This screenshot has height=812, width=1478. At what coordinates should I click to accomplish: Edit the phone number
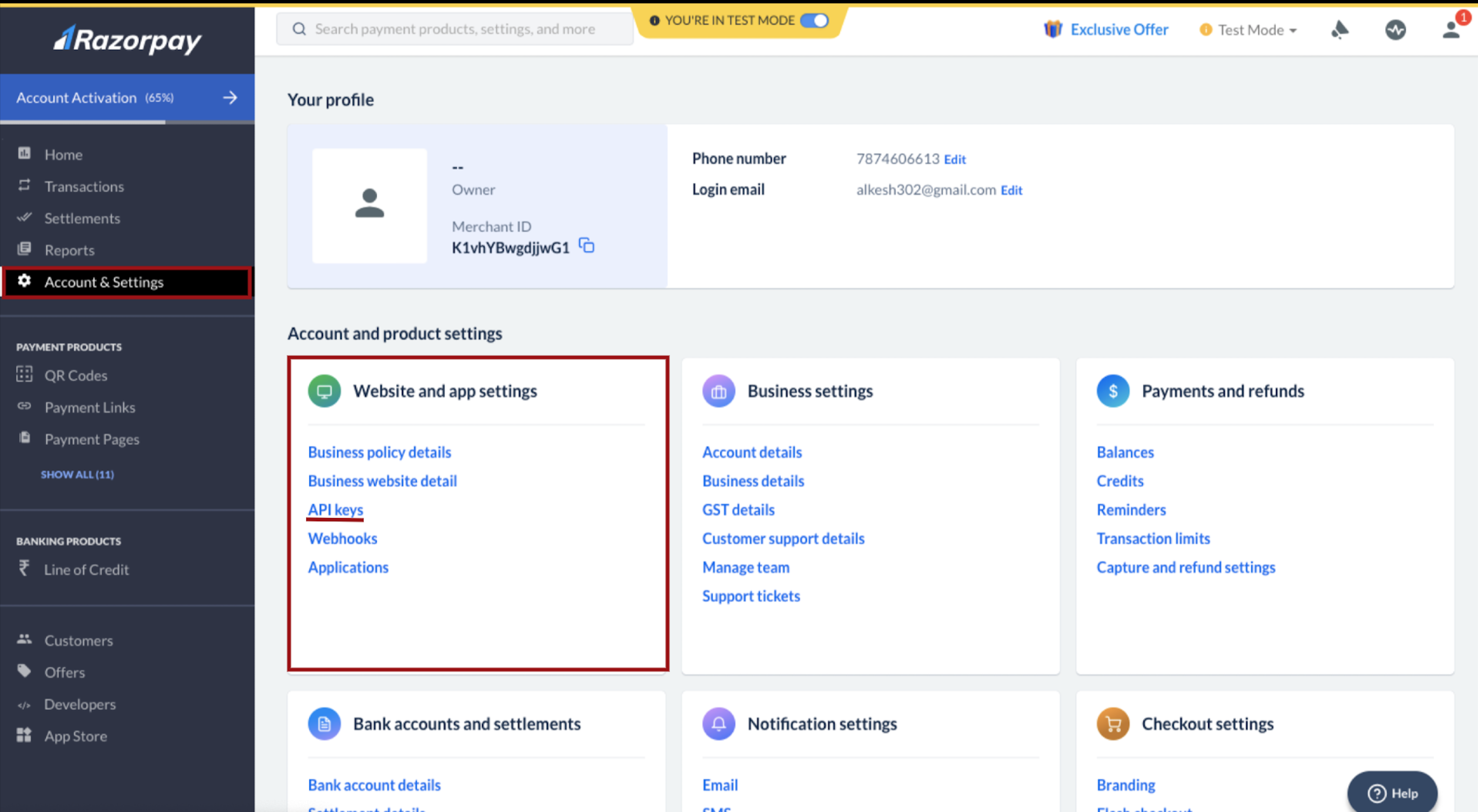pyautogui.click(x=954, y=159)
